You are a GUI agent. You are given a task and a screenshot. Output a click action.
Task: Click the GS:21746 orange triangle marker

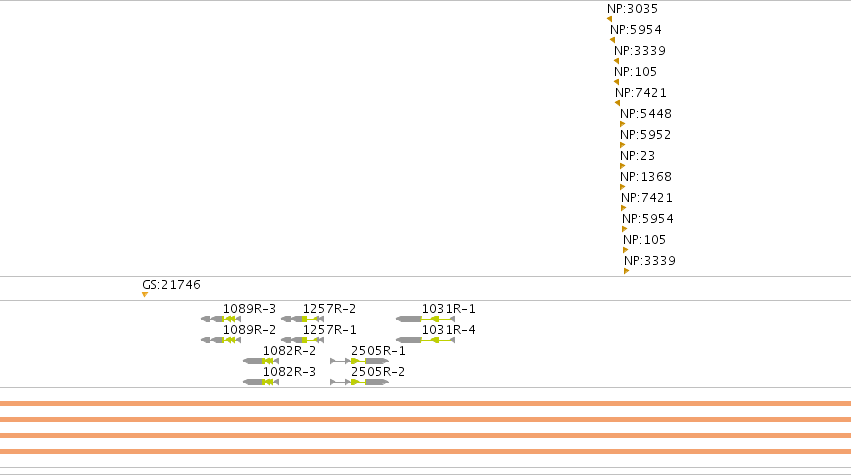pyautogui.click(x=145, y=295)
